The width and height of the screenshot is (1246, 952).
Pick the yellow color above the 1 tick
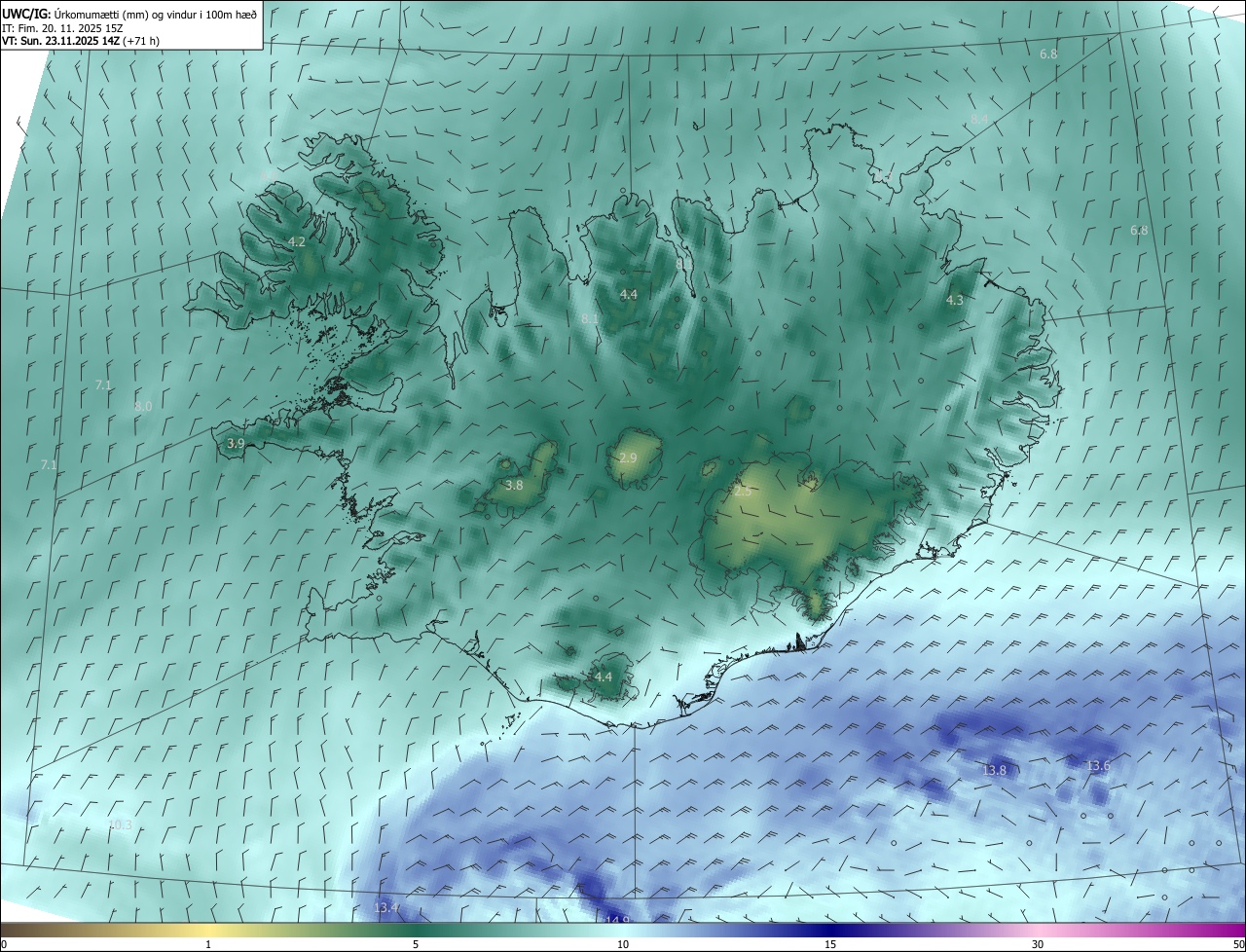coord(208,930)
